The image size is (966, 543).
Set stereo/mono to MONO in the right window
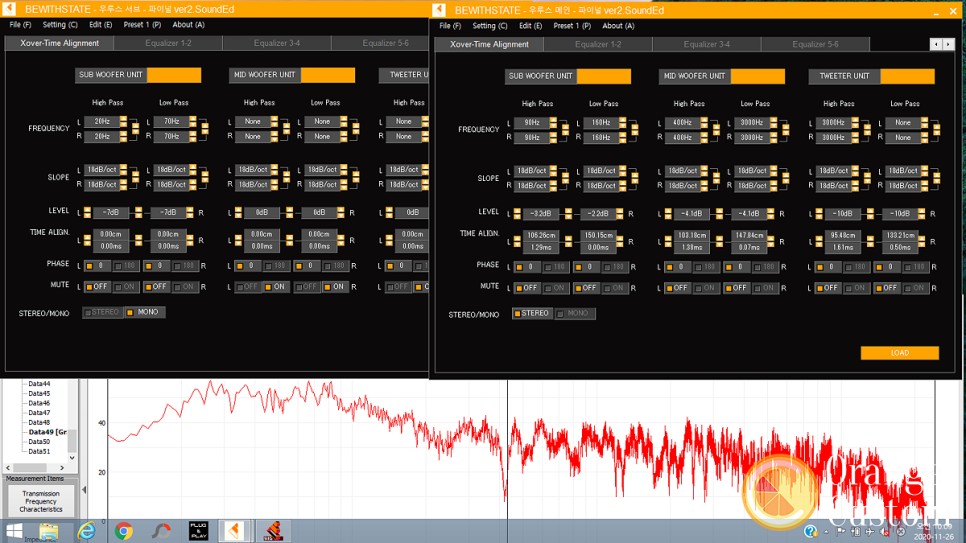[574, 314]
